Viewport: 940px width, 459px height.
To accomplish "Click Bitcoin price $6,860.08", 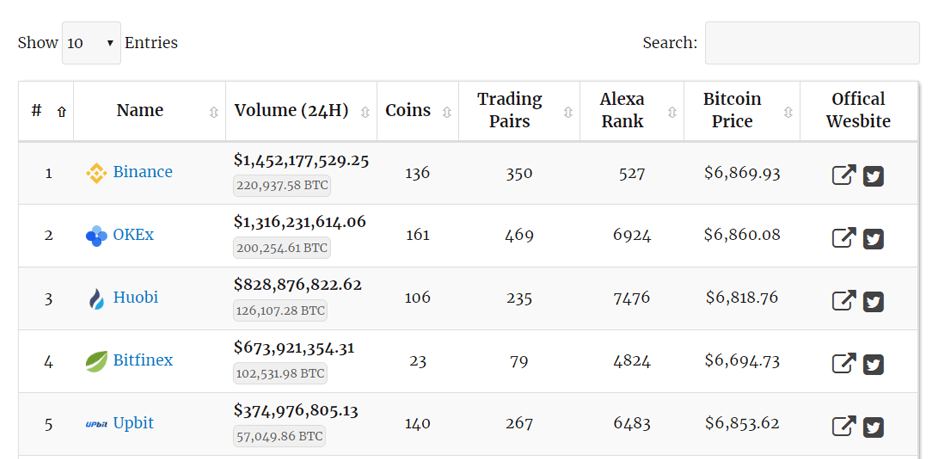I will pyautogui.click(x=742, y=235).
